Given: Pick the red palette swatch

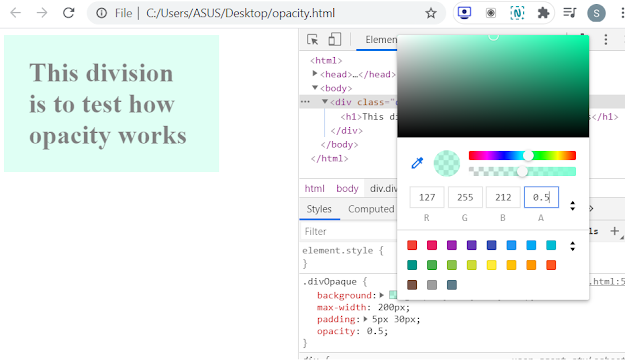Looking at the screenshot, I should point(412,245).
